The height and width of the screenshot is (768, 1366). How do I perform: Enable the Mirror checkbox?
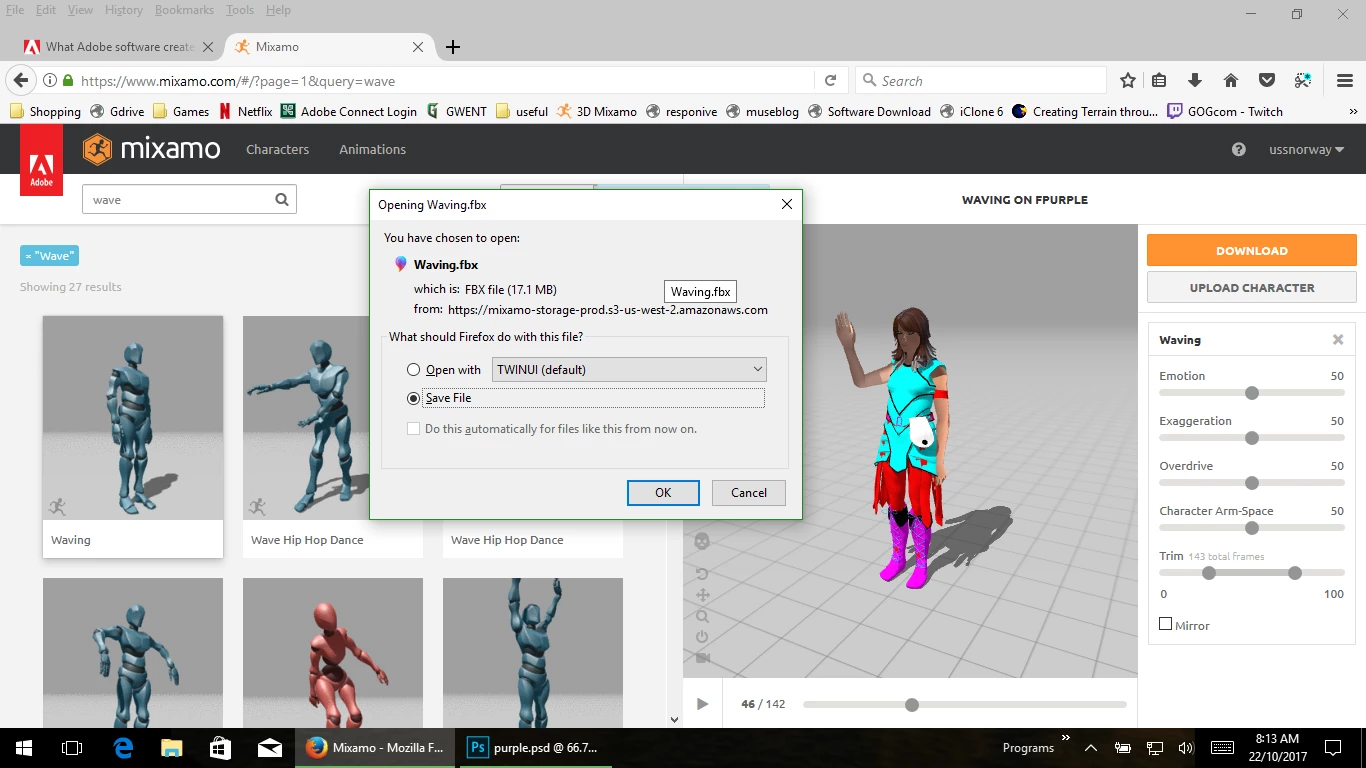click(x=1165, y=624)
